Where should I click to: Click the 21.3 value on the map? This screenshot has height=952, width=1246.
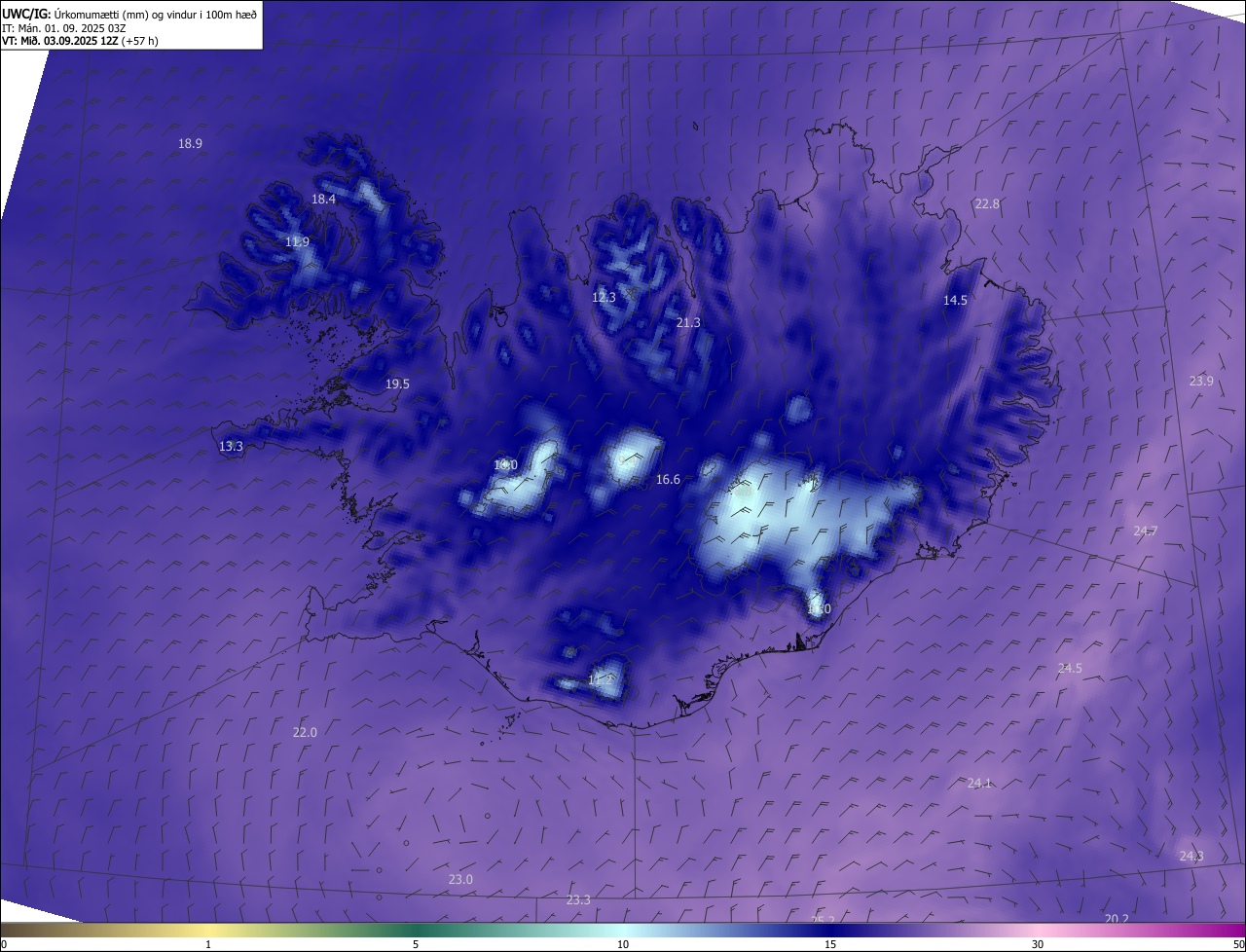688,322
